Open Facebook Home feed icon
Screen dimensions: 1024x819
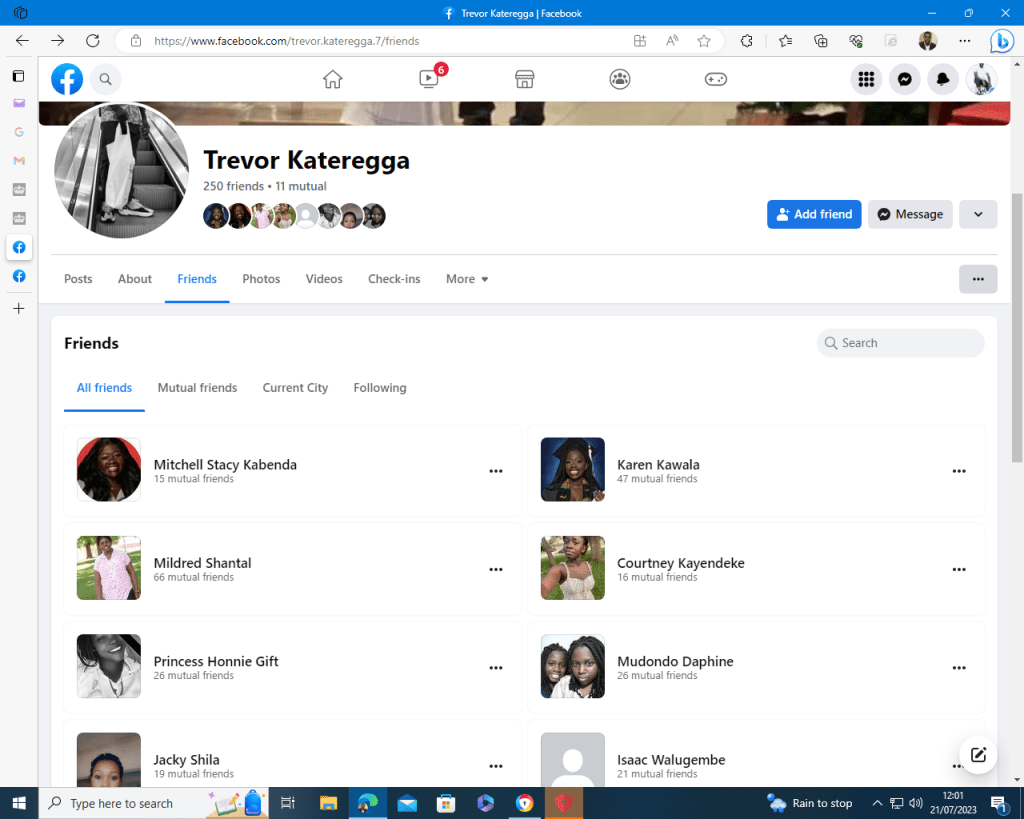click(x=333, y=80)
